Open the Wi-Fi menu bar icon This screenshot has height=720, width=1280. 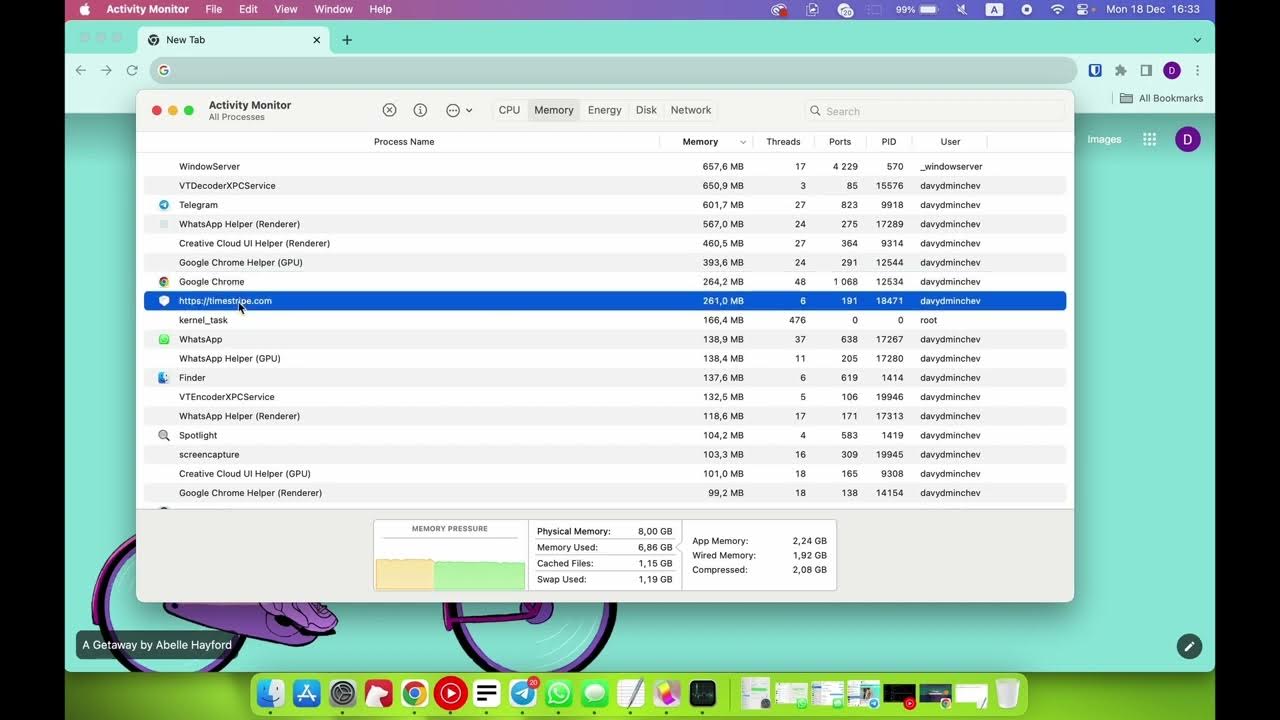click(1057, 9)
